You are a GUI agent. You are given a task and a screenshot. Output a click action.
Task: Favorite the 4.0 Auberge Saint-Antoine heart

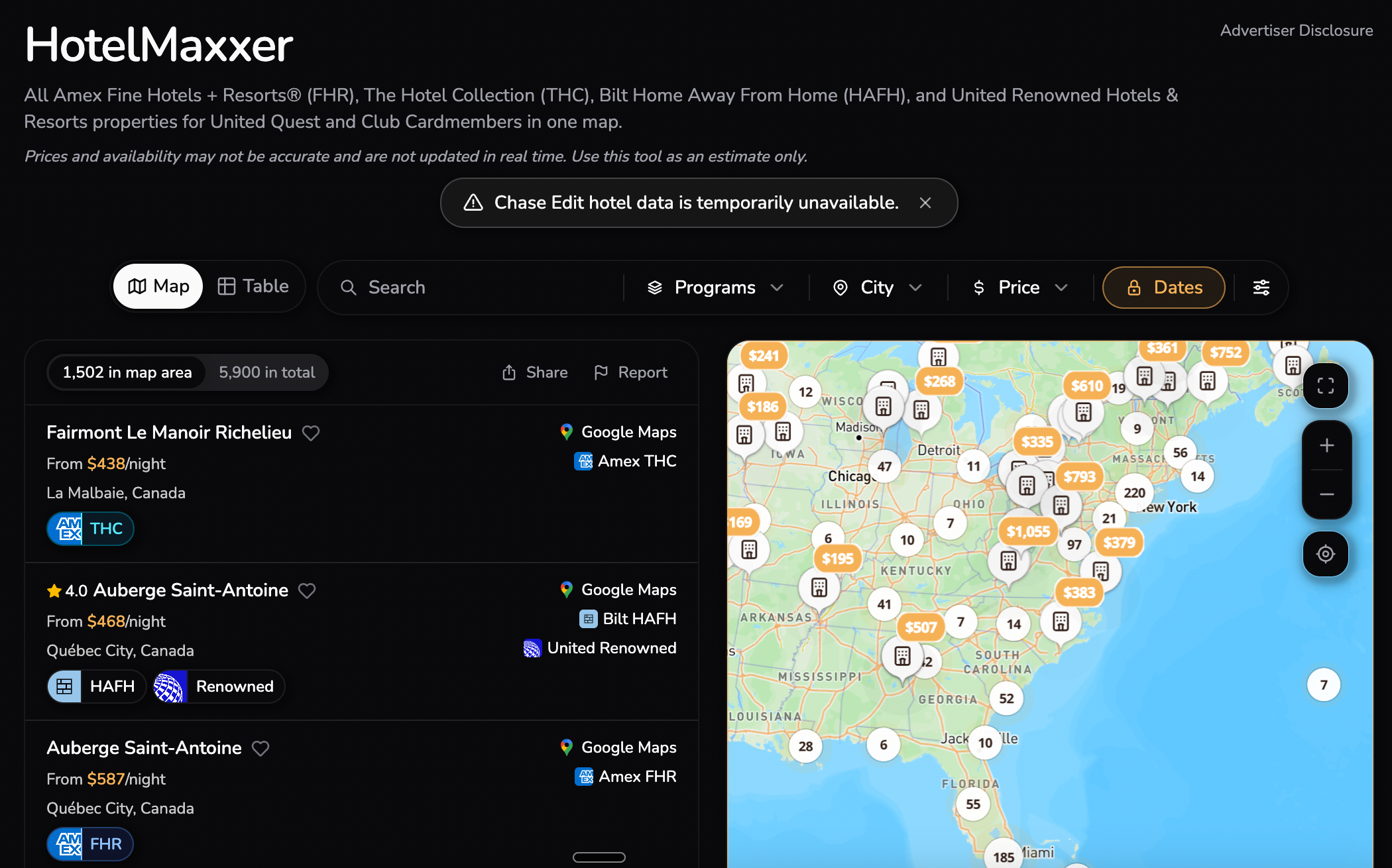[307, 590]
